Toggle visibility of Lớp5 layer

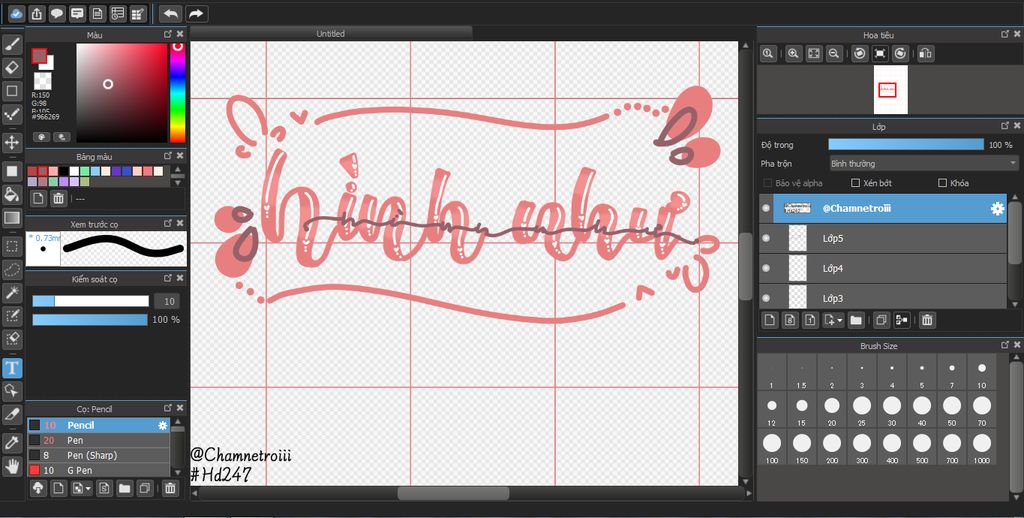pos(766,238)
